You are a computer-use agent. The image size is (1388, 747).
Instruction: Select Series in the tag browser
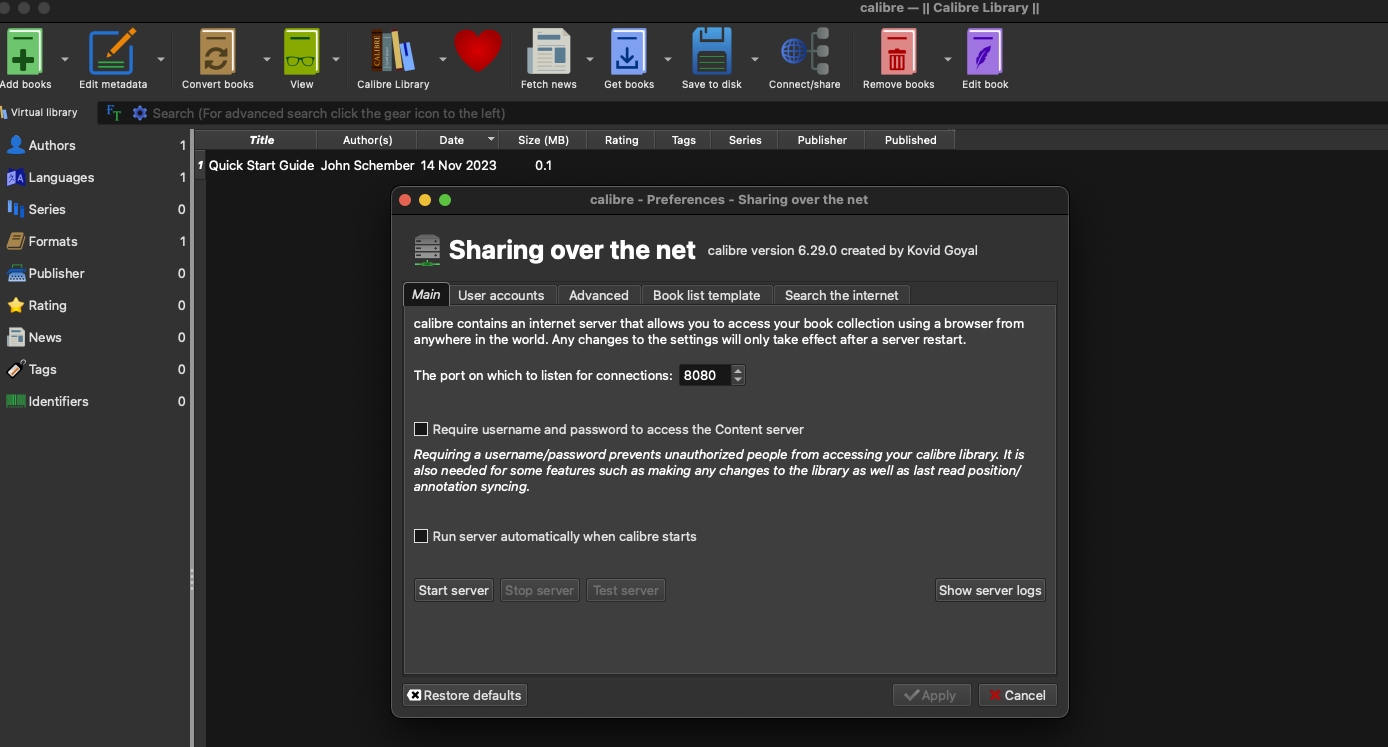click(94, 209)
